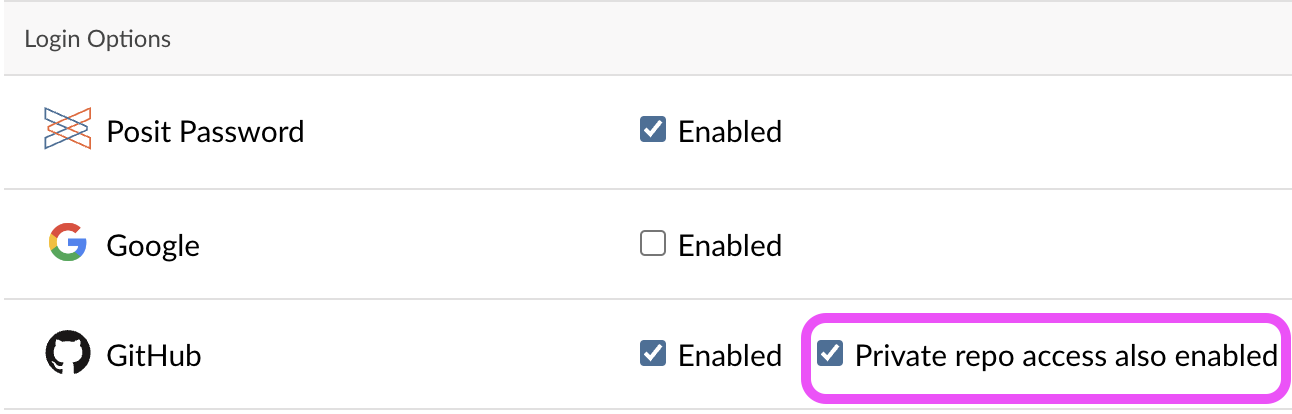Click Enabled label in the Google row
Screen dimensions: 1292x414
pos(730,245)
